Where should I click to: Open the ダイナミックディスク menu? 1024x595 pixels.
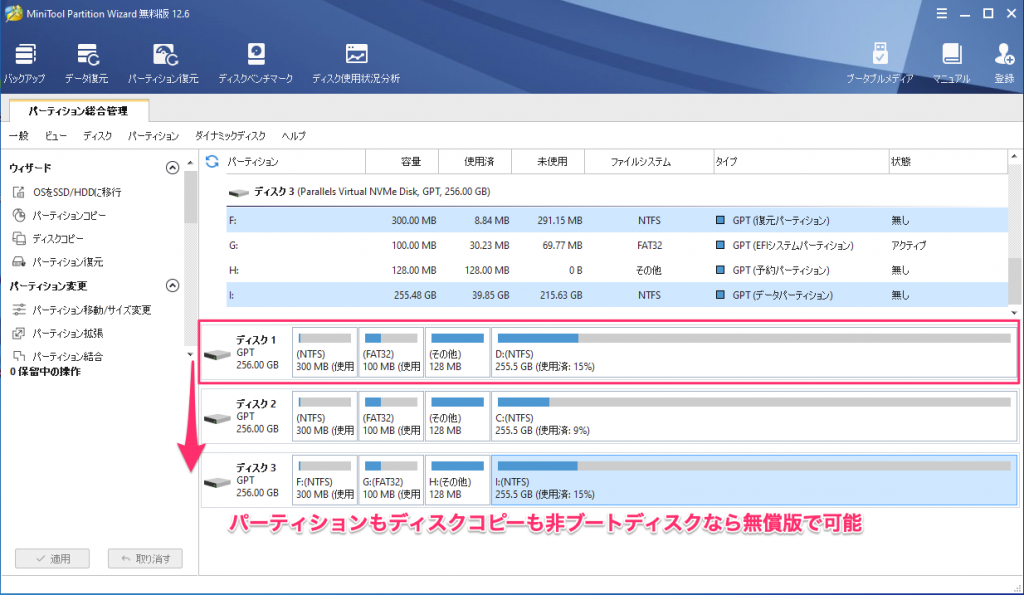pos(230,136)
